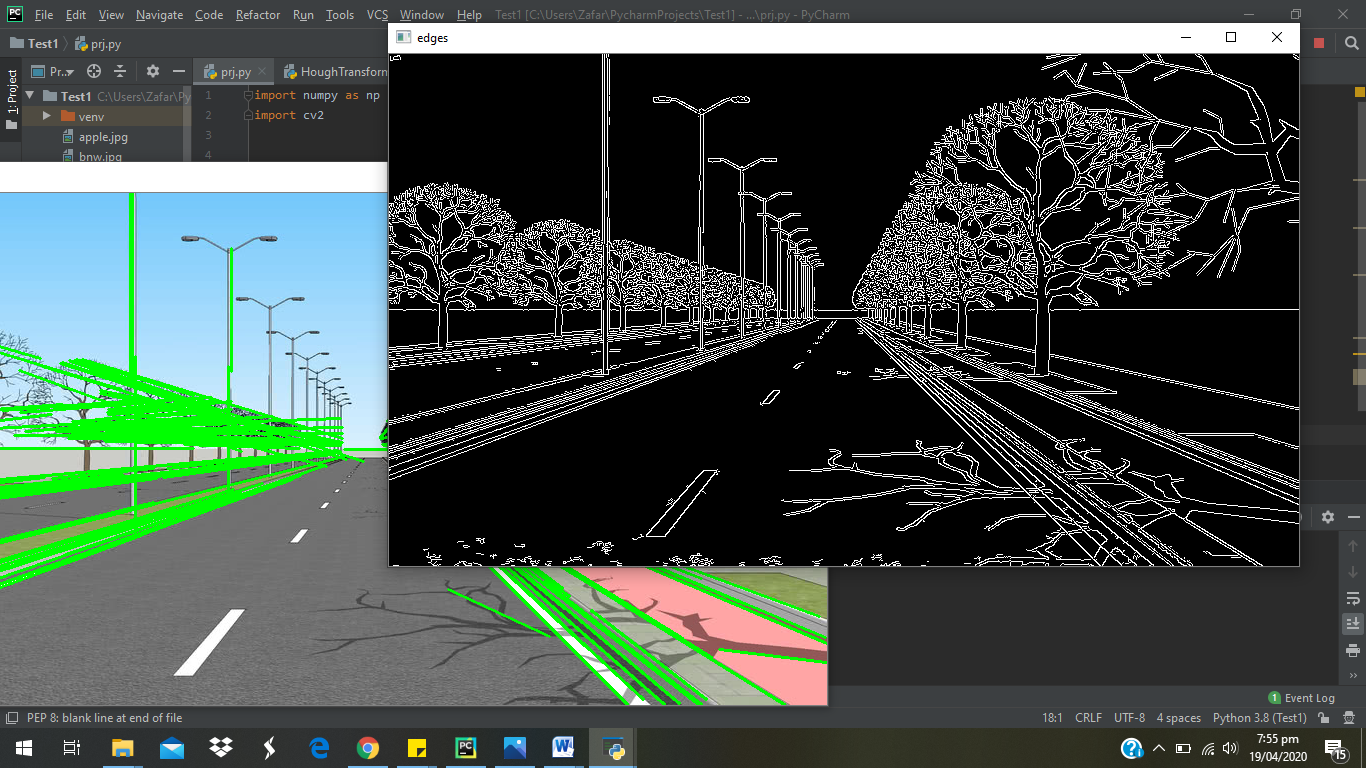Screen dimensions: 1366x768
Task: Open the system volume control
Action: 1229,747
